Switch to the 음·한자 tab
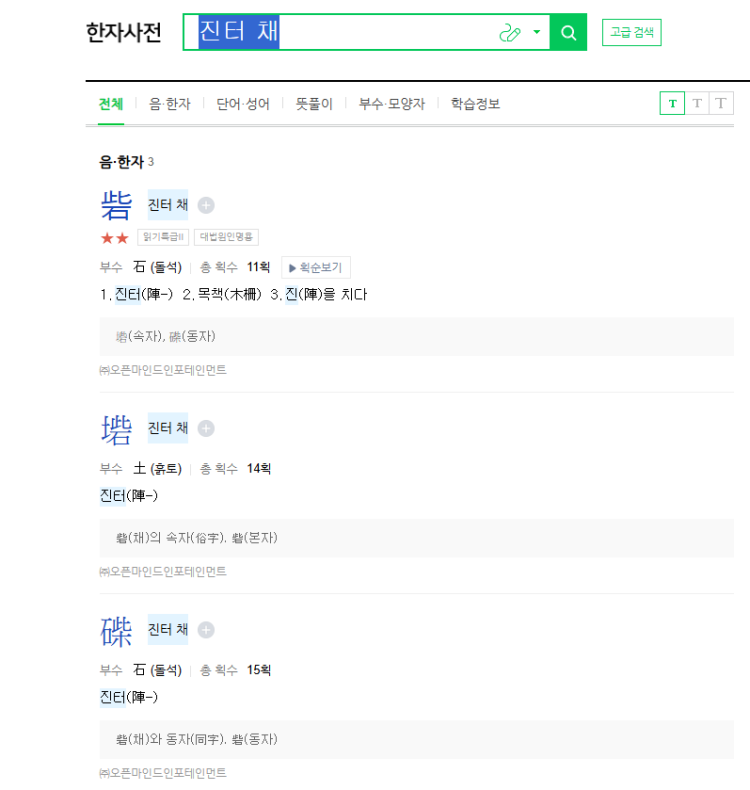 170,104
